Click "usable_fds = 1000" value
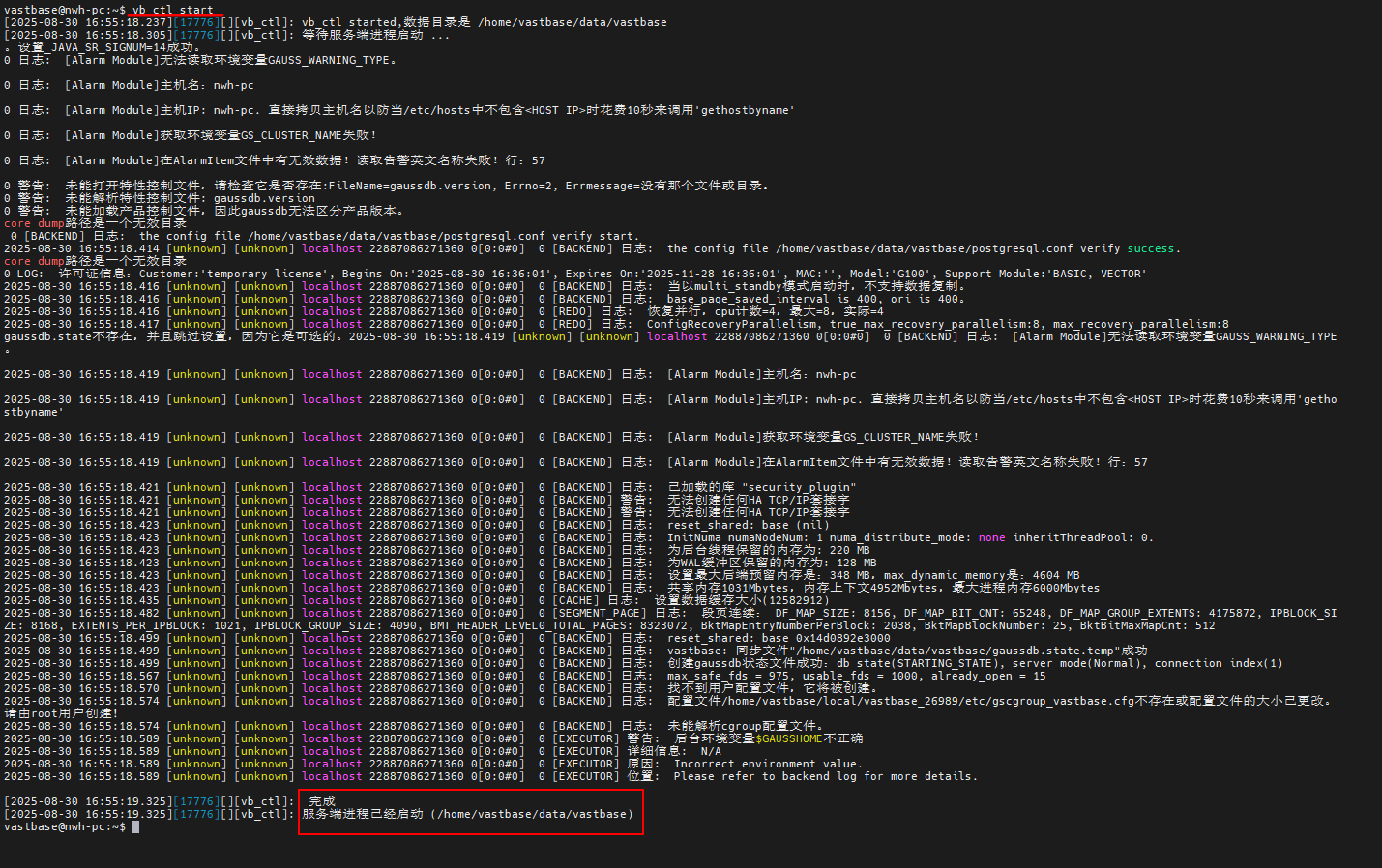 coord(860,676)
